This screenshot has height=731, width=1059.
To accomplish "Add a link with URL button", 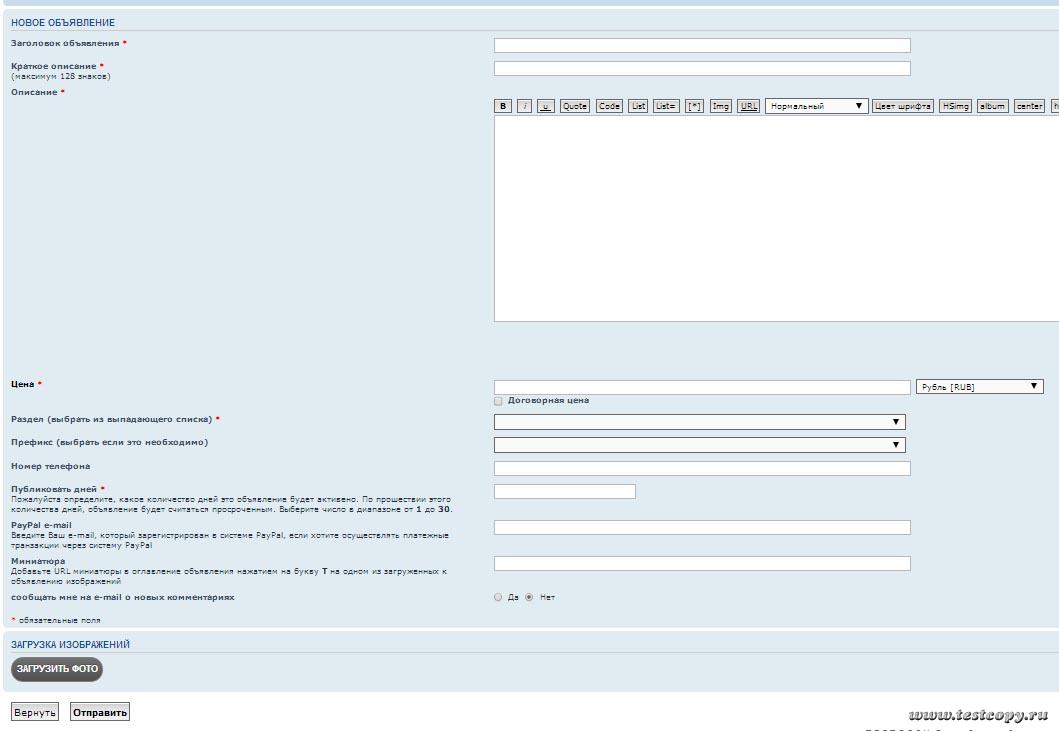I will click(x=748, y=106).
